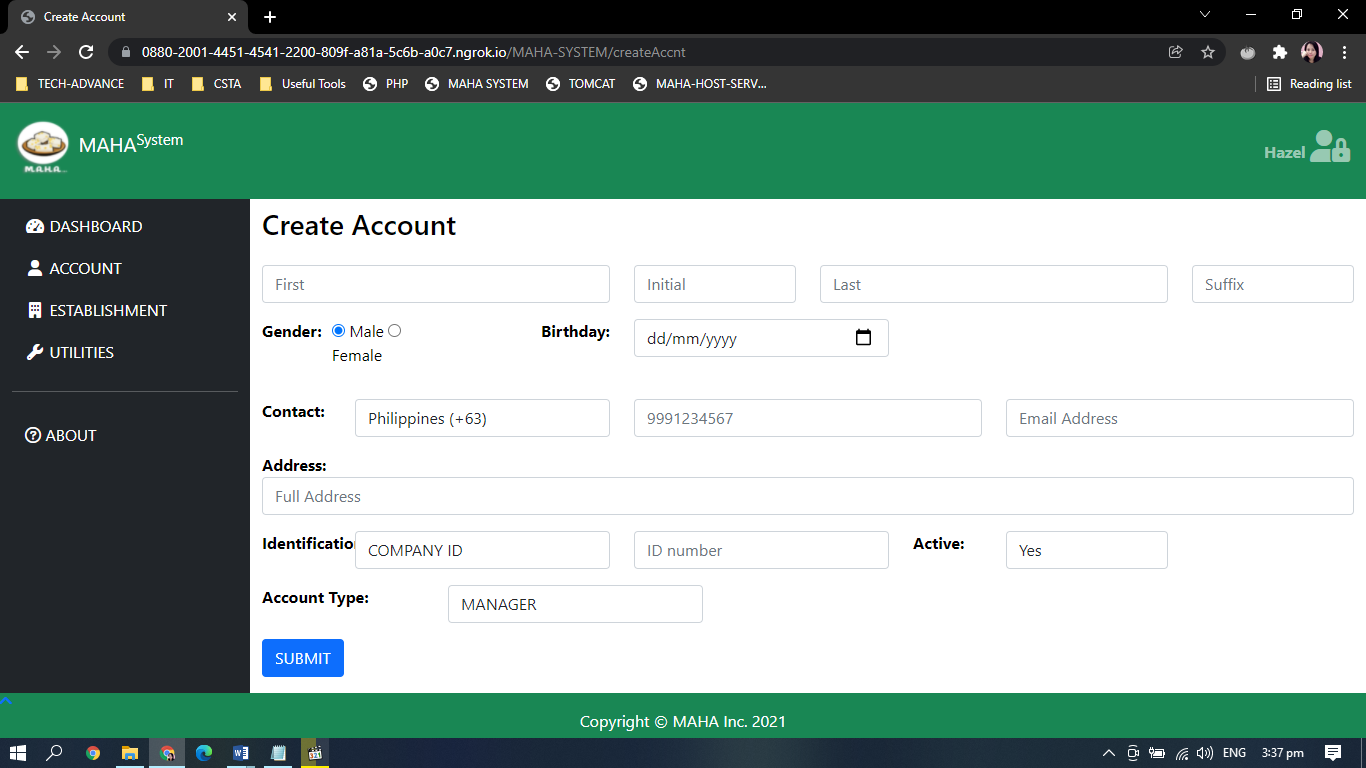The image size is (1366, 768).
Task: Click the contact number field
Action: pos(808,418)
